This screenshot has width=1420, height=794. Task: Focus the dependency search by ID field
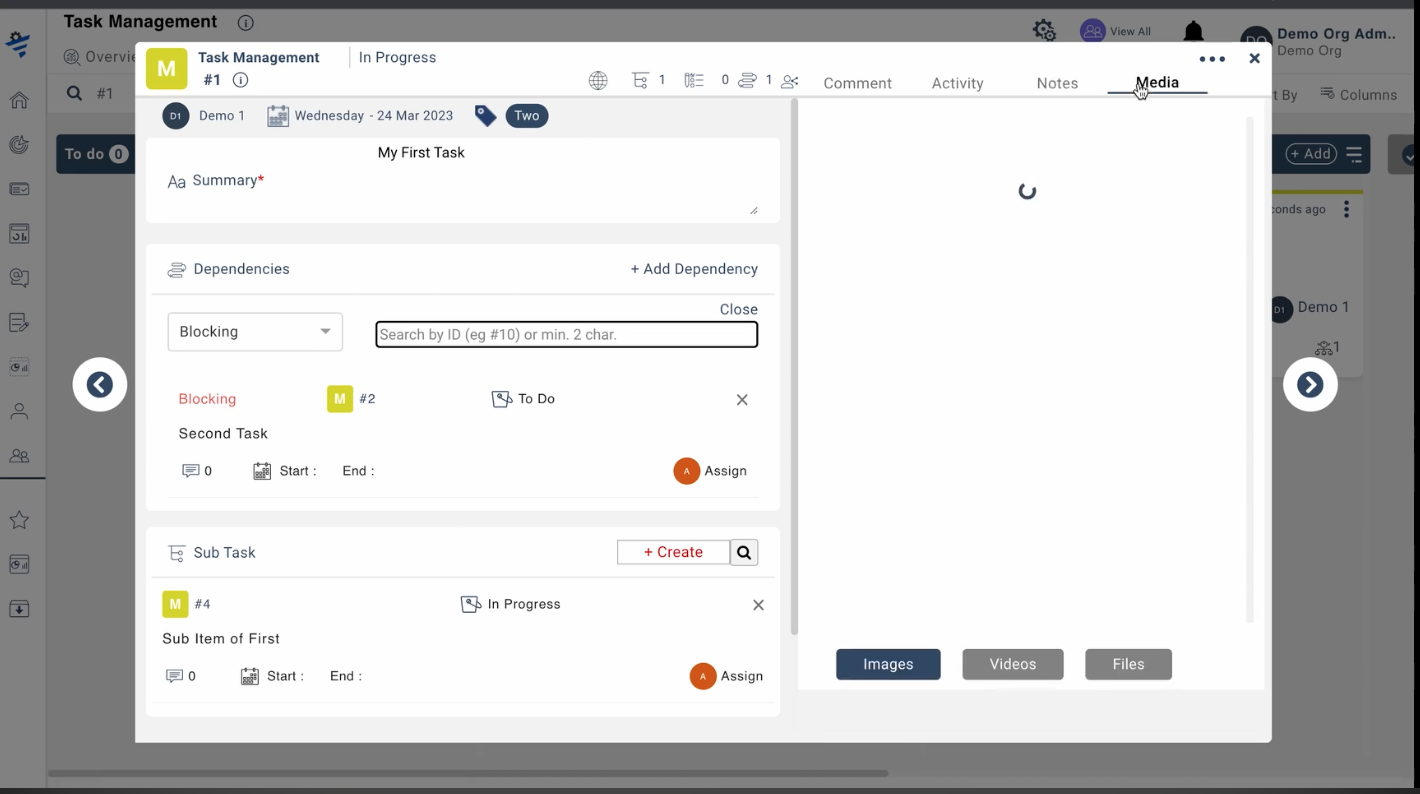pos(567,334)
